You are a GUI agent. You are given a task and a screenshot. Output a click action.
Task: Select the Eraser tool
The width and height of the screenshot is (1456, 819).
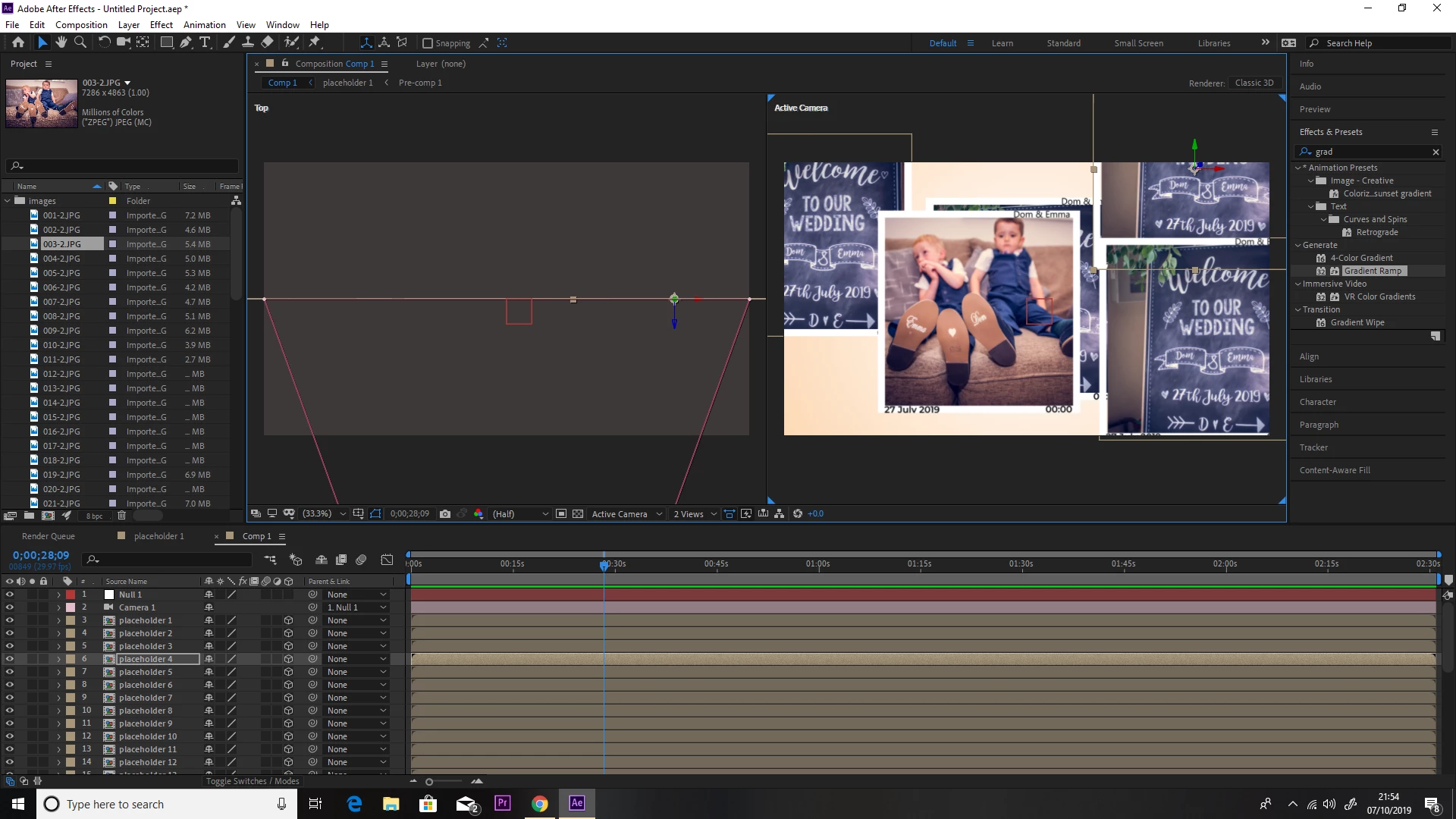click(267, 42)
